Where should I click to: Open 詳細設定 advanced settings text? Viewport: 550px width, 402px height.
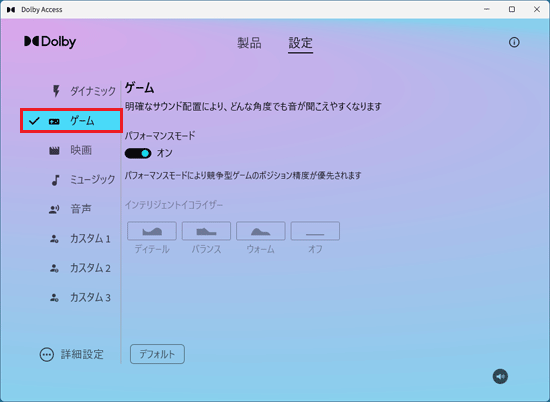point(82,354)
